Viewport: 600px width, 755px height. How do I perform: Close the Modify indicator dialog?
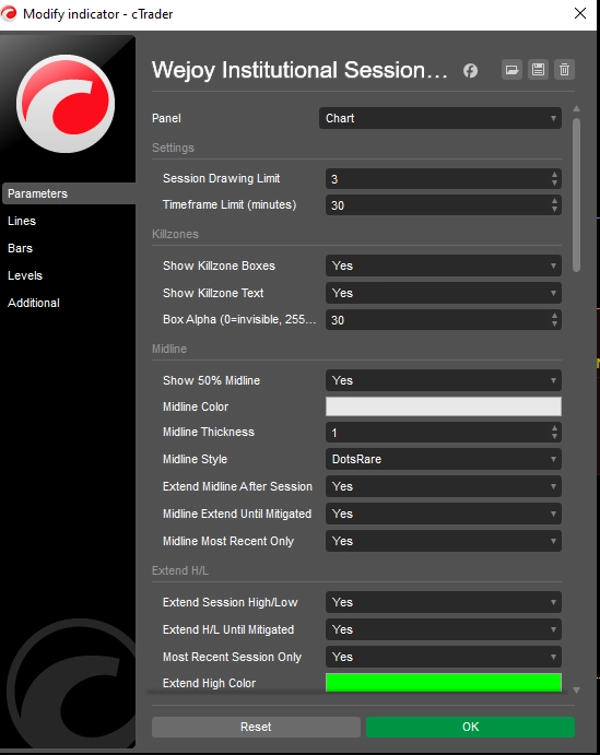pos(580,13)
